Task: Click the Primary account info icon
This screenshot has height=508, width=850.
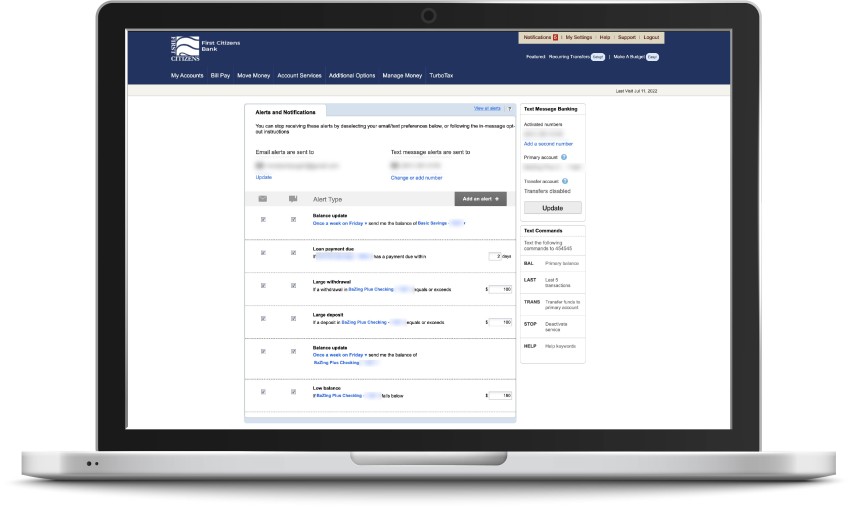Action: pyautogui.click(x=564, y=157)
